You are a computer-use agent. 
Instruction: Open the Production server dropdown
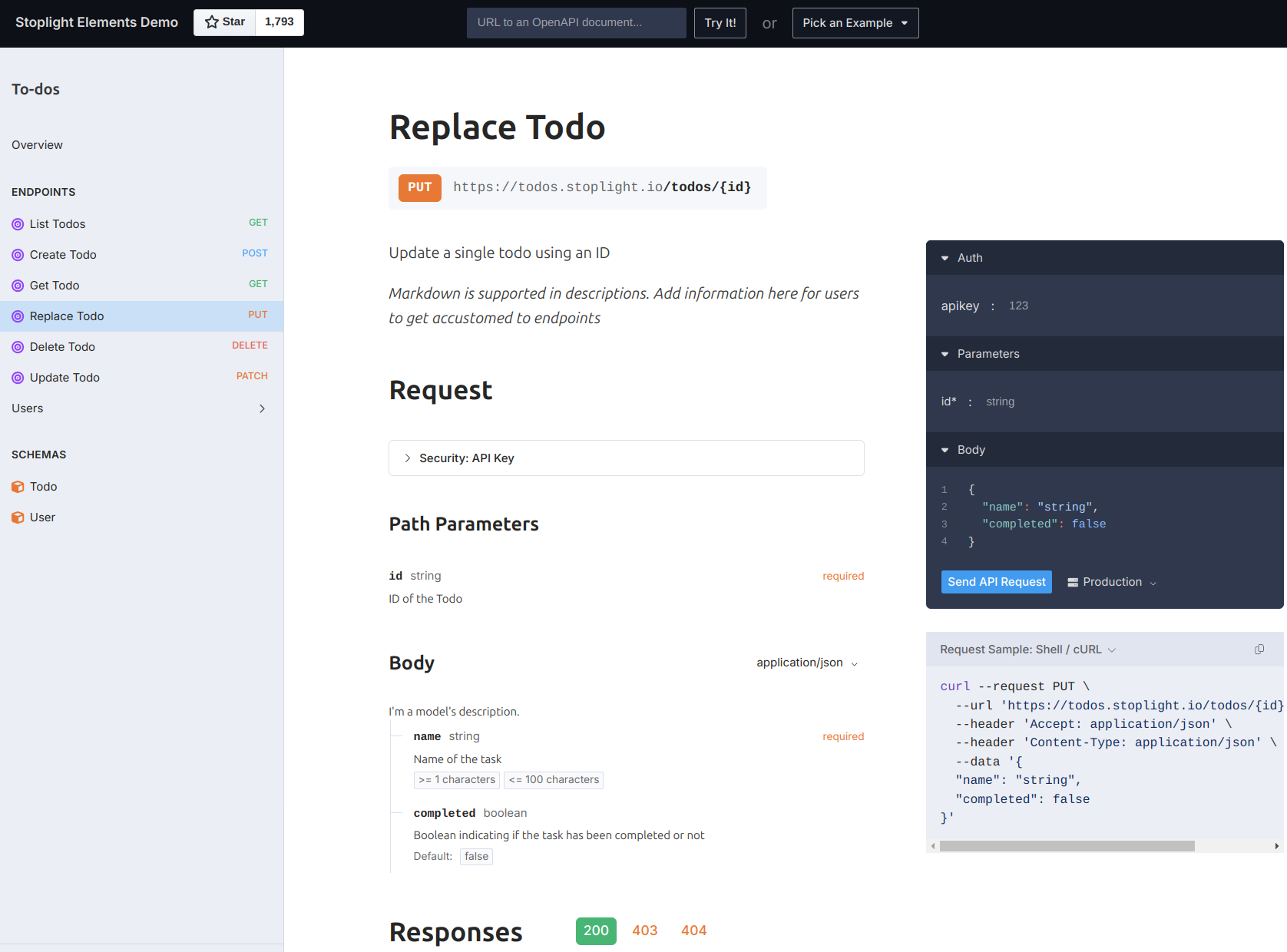(x=1112, y=582)
